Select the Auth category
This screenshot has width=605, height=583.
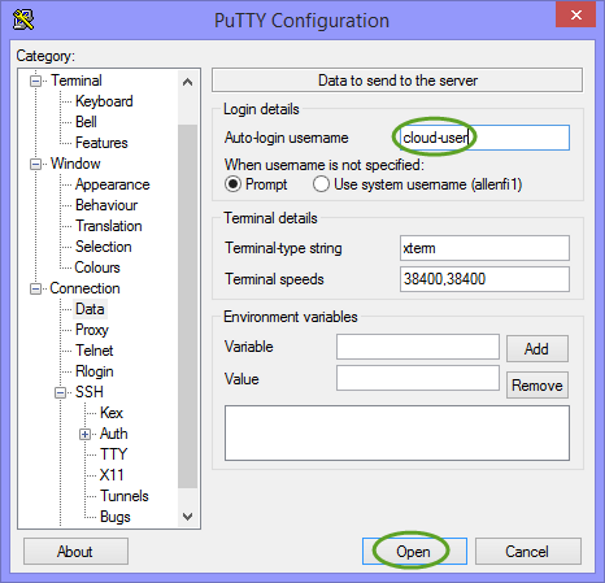(x=113, y=434)
